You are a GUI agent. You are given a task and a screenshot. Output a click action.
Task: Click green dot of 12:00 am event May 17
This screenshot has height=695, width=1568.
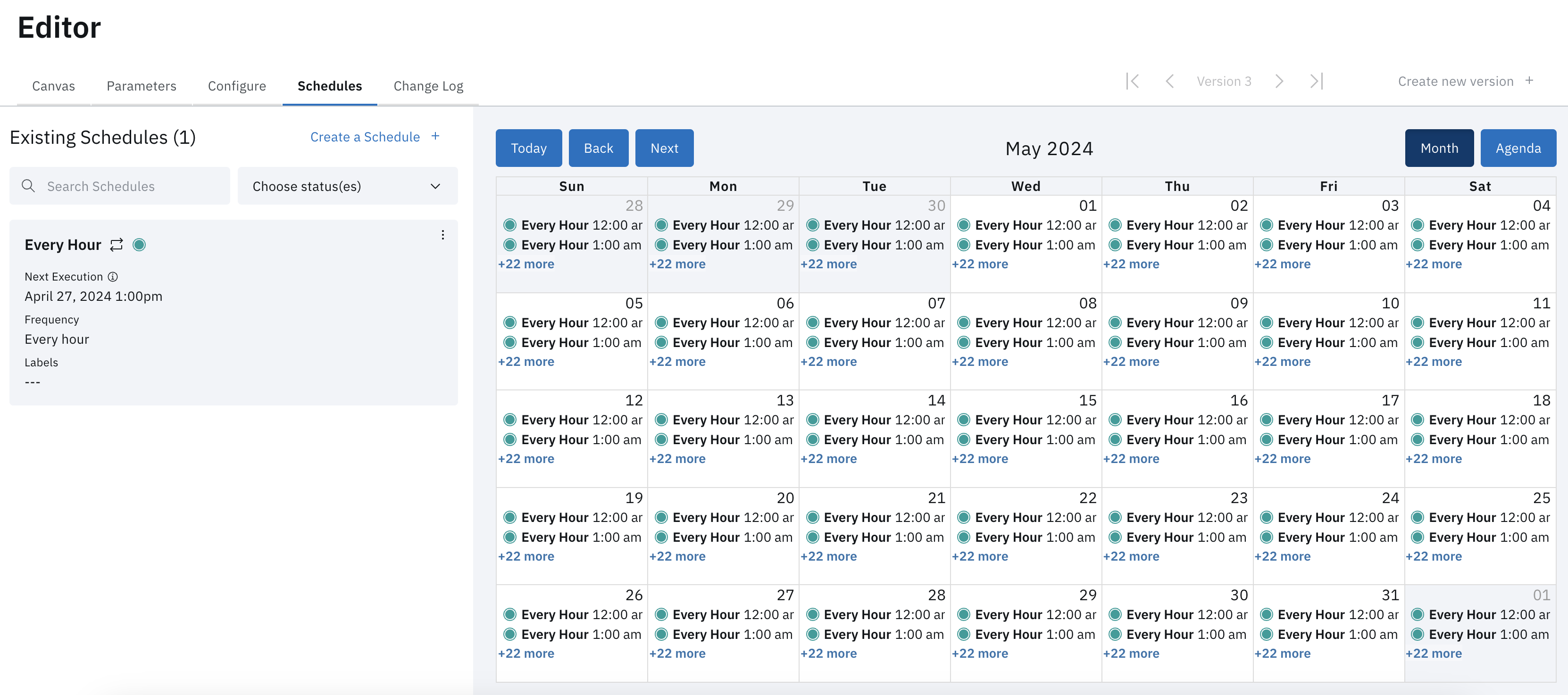click(x=1266, y=420)
